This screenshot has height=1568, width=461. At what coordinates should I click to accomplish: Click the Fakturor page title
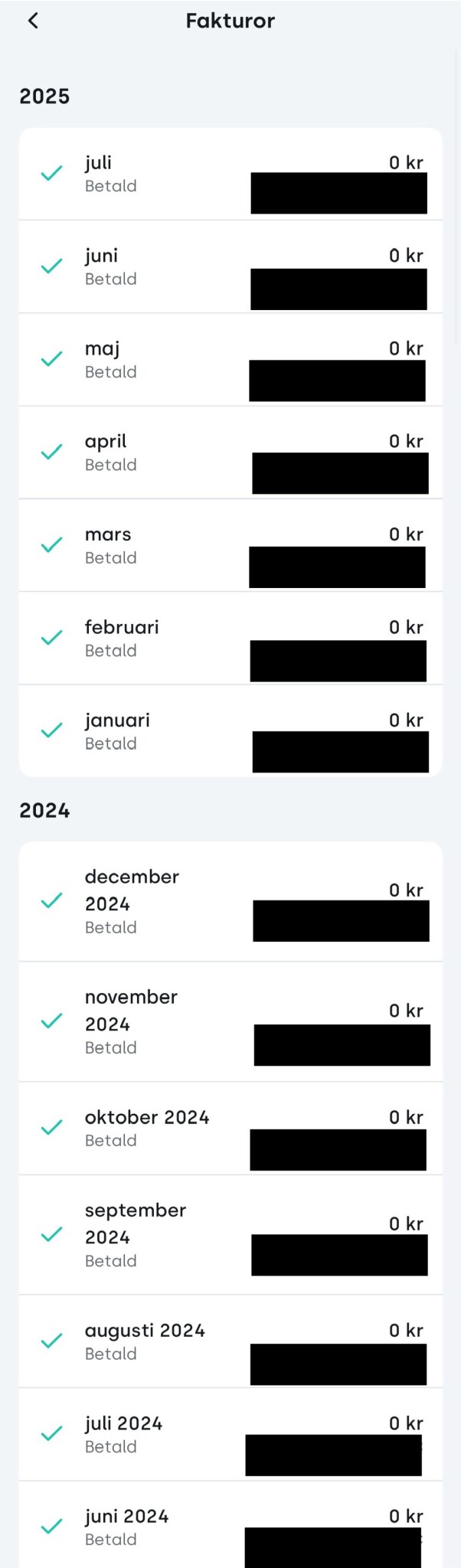tap(230, 21)
